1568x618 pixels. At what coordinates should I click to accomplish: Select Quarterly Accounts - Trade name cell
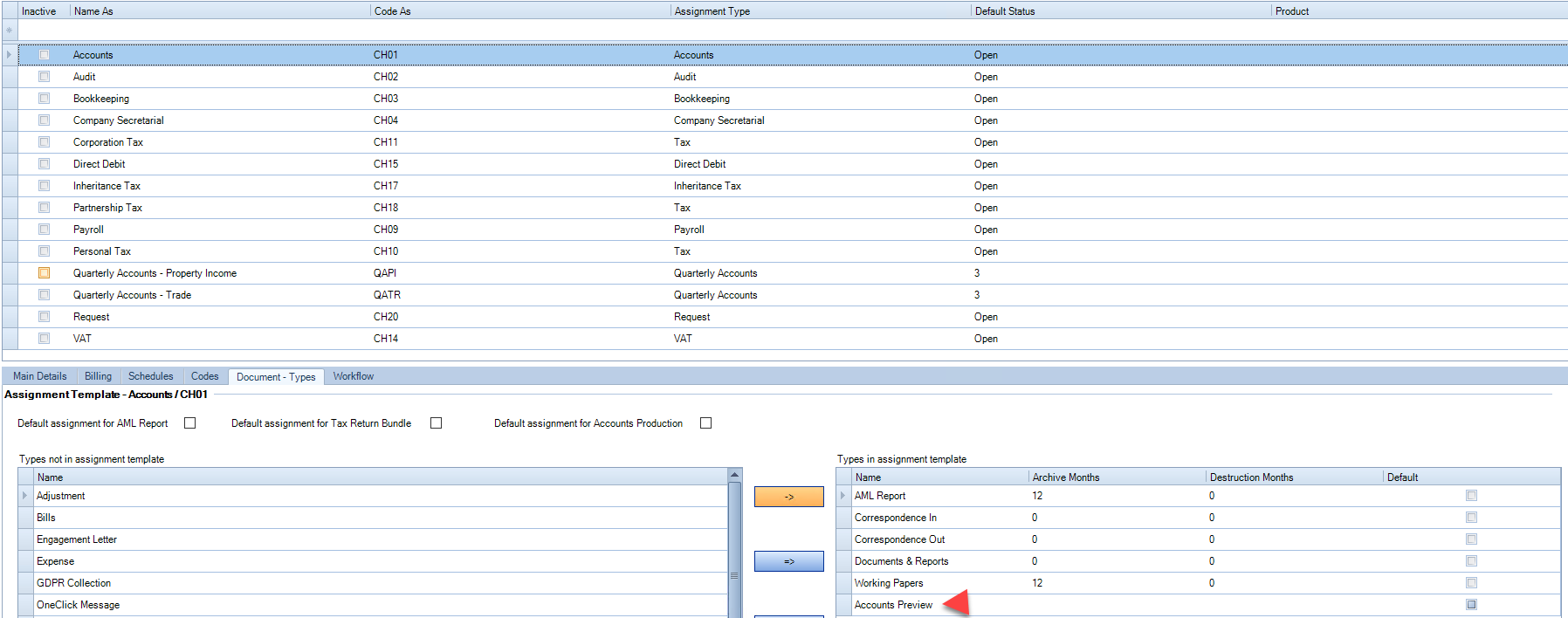click(x=132, y=295)
